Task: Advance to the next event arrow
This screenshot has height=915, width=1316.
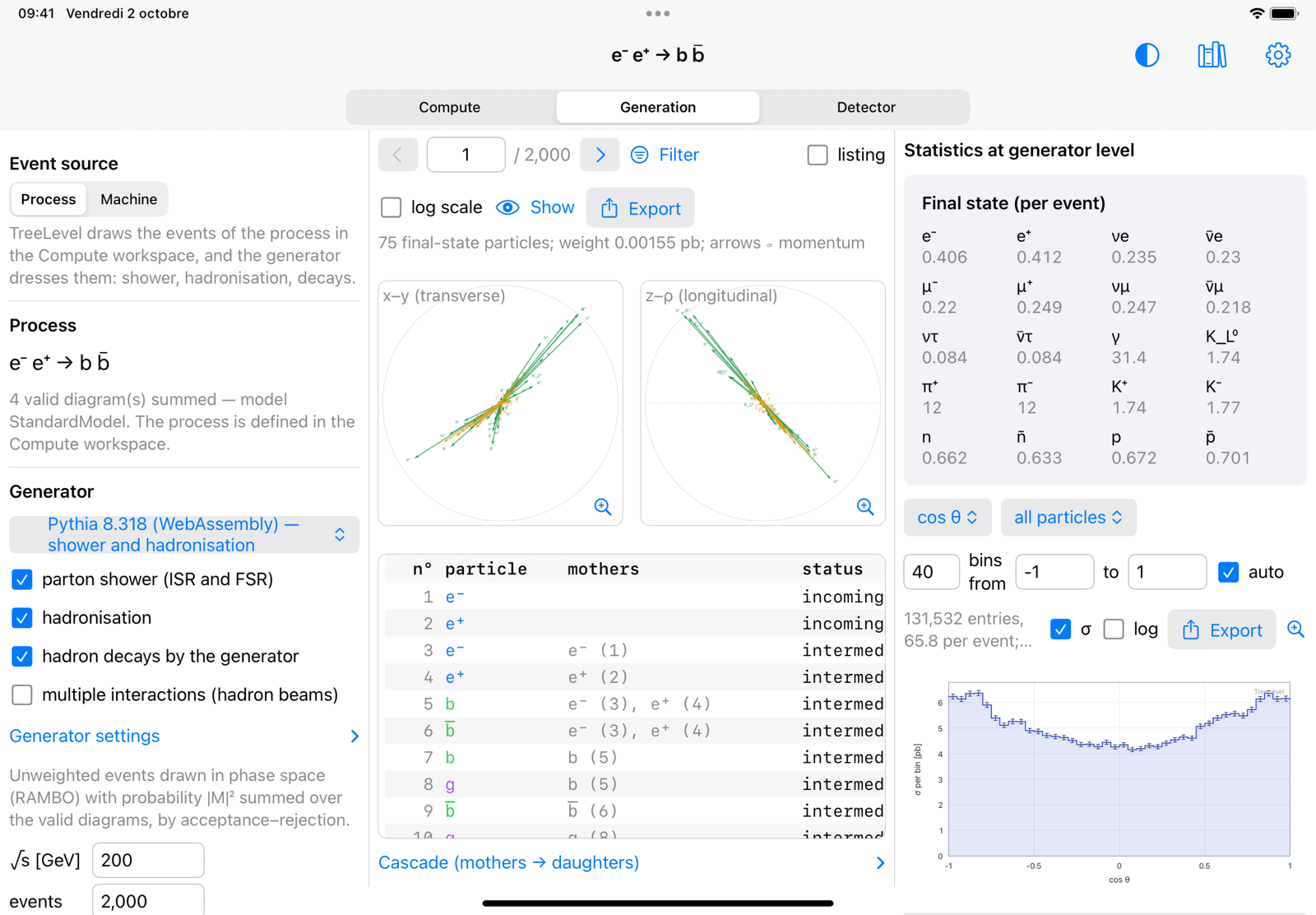Action: 600,155
